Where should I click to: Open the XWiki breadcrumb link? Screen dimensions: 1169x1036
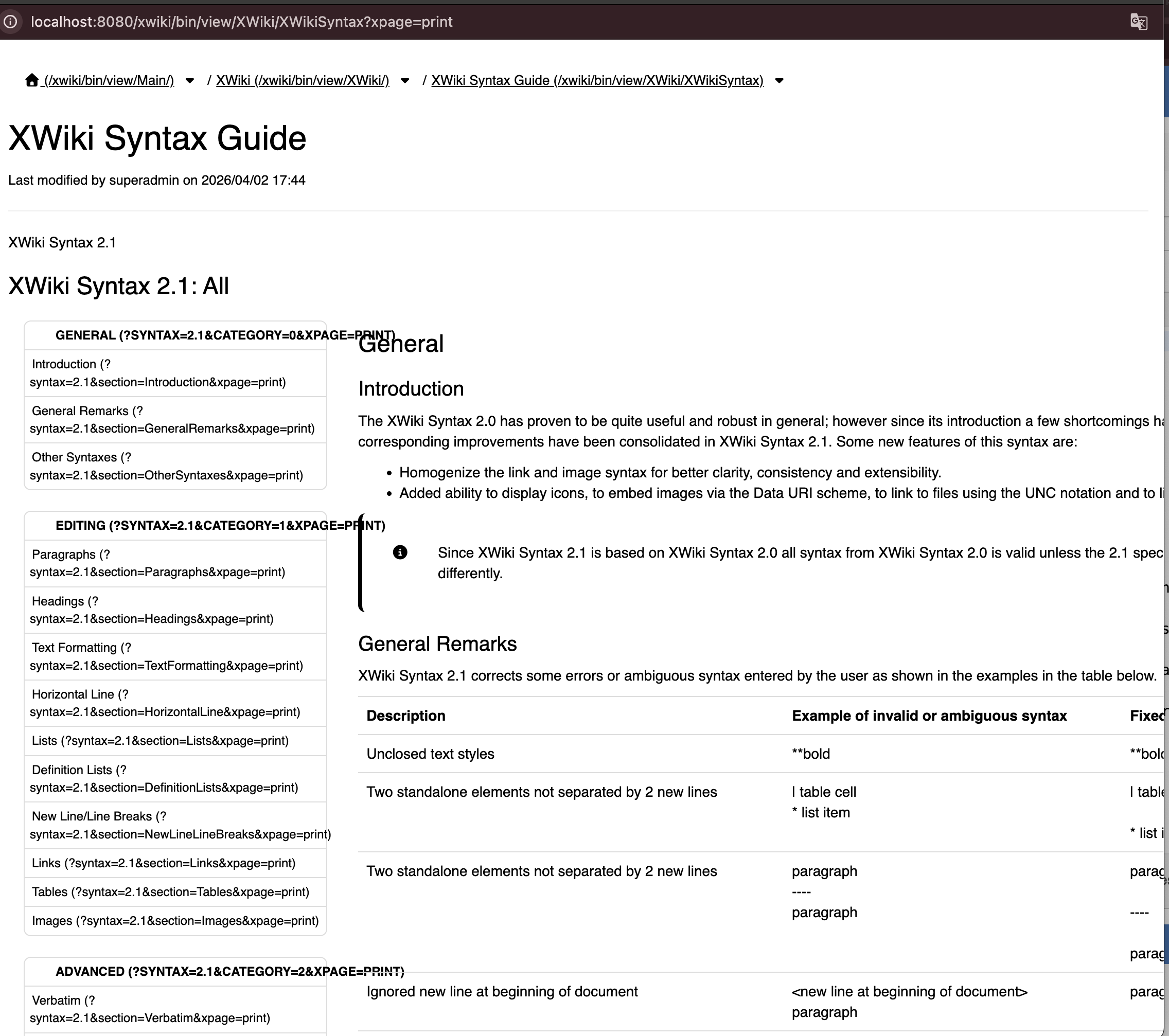click(x=302, y=81)
